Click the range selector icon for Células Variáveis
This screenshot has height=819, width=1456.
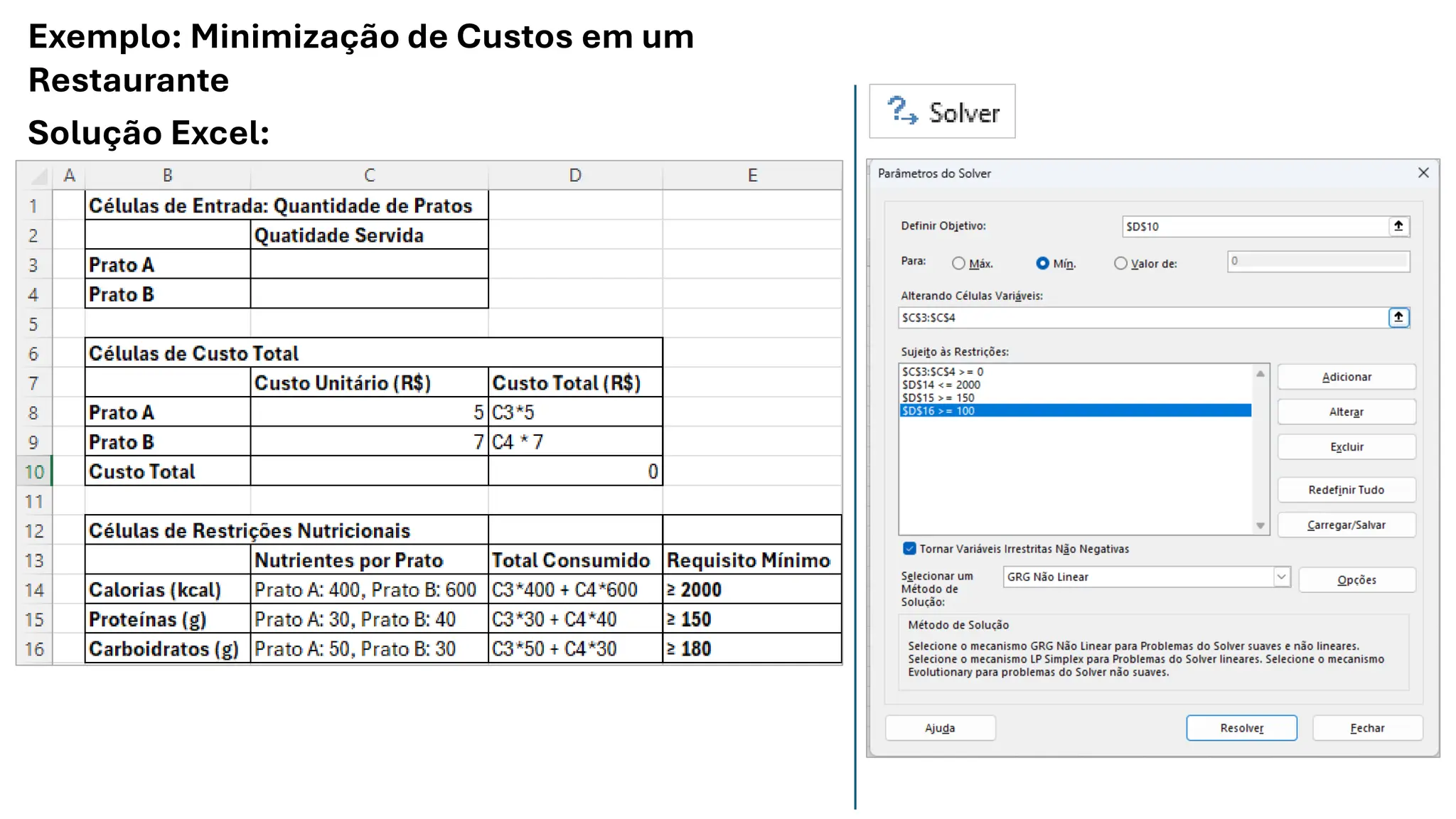point(1398,317)
